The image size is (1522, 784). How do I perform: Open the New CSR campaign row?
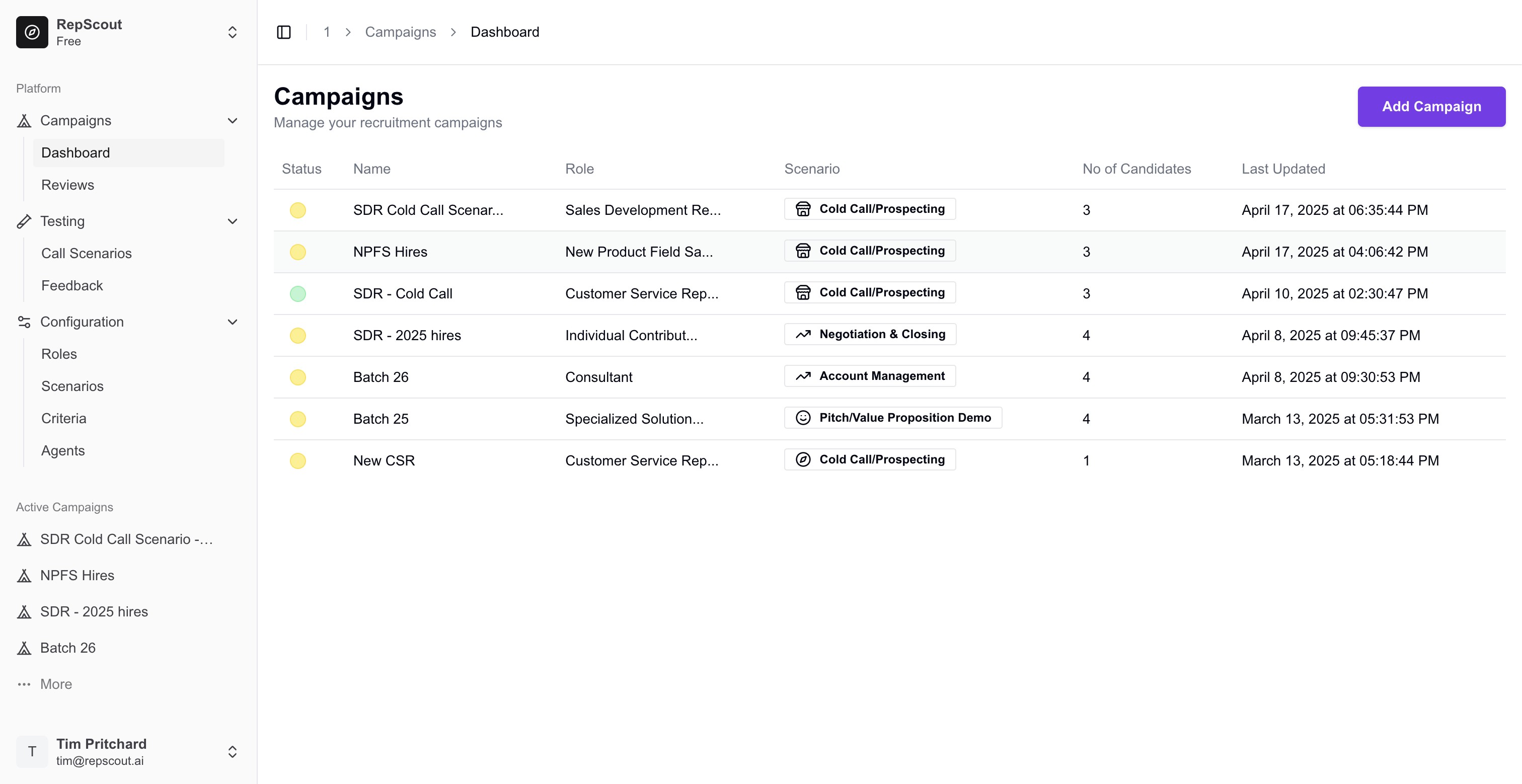click(x=384, y=461)
